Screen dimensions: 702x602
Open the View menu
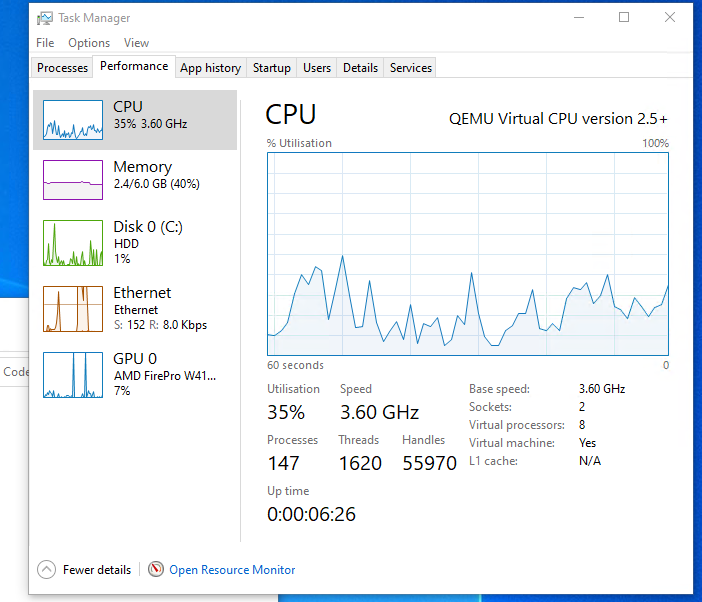[x=136, y=43]
